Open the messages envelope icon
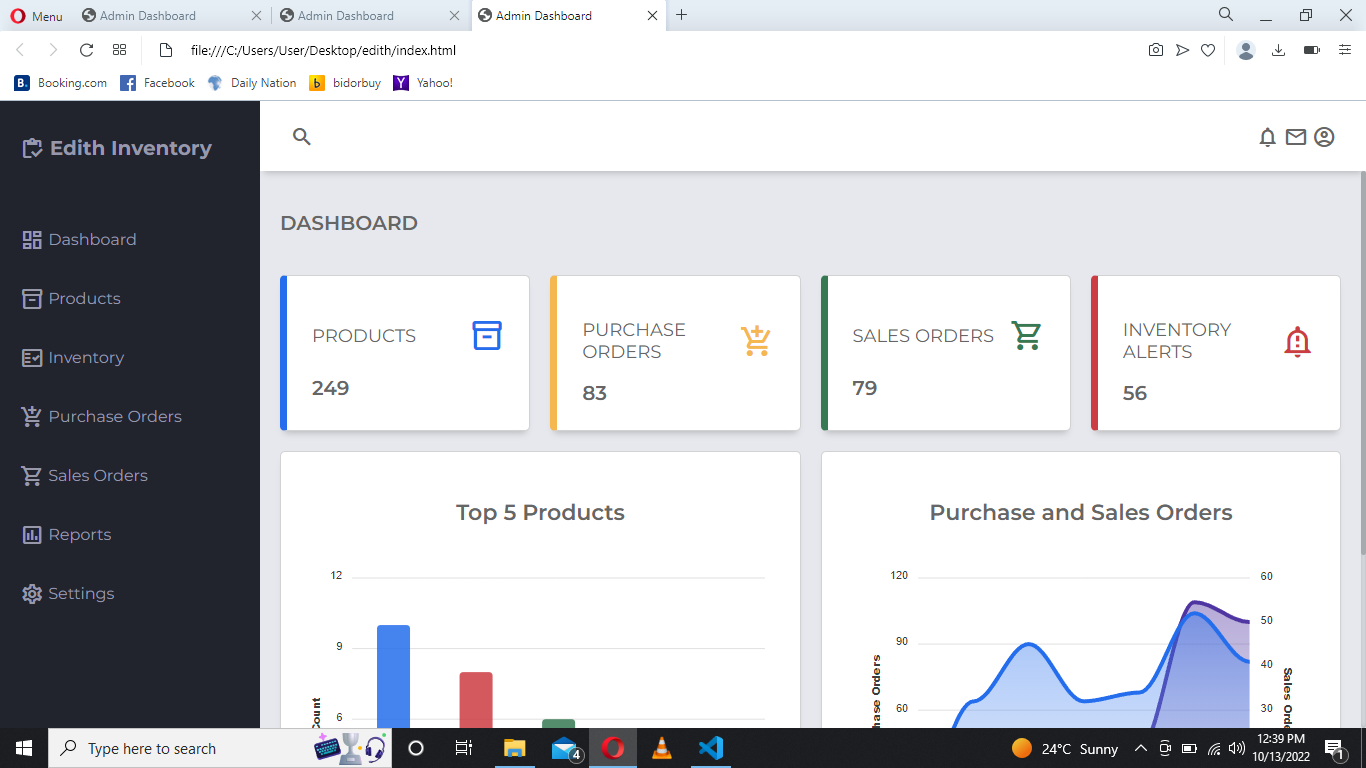The image size is (1366, 768). click(x=1295, y=137)
